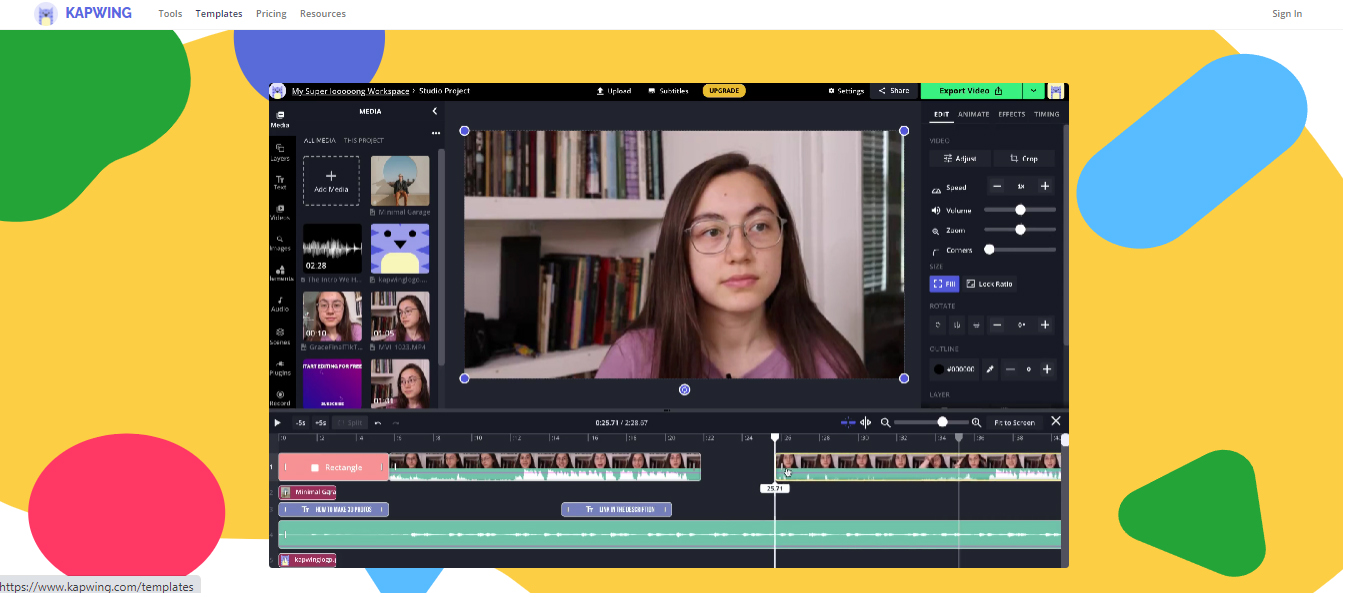
Task: Click the yellow UPGRADE button
Action: point(724,91)
